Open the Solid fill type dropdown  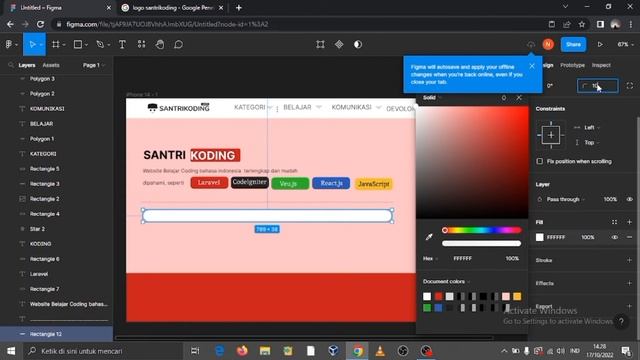tap(432, 98)
